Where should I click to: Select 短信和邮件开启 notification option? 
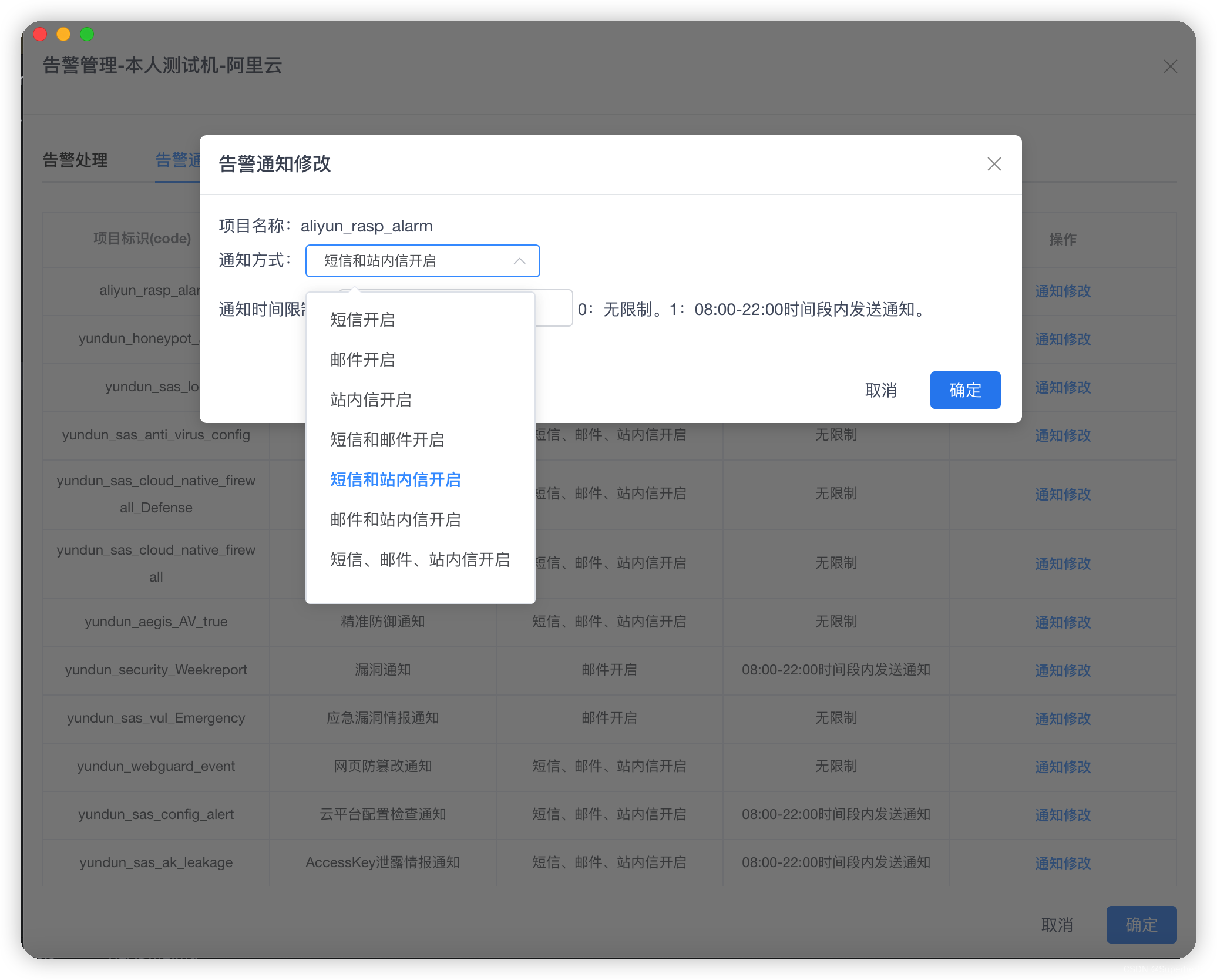pos(386,440)
